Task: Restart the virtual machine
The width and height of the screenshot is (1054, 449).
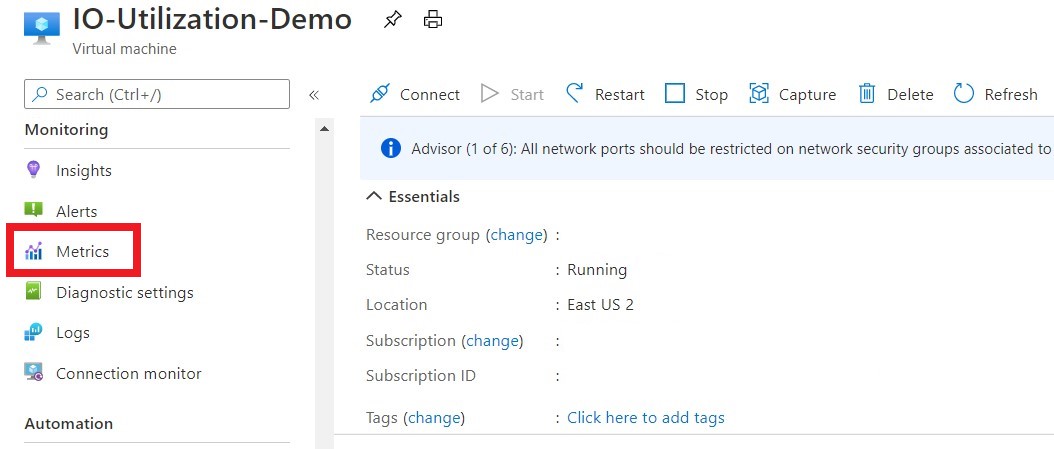Action: (605, 94)
